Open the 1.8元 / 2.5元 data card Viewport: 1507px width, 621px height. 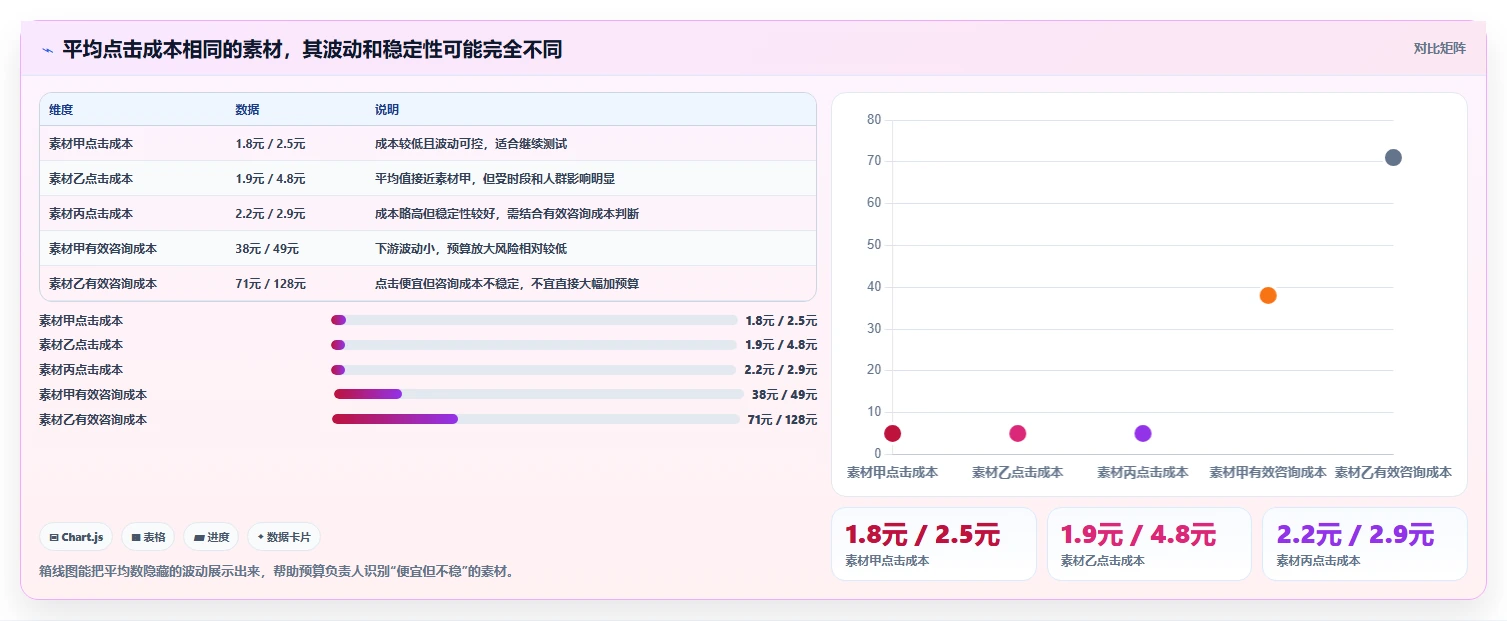[934, 544]
